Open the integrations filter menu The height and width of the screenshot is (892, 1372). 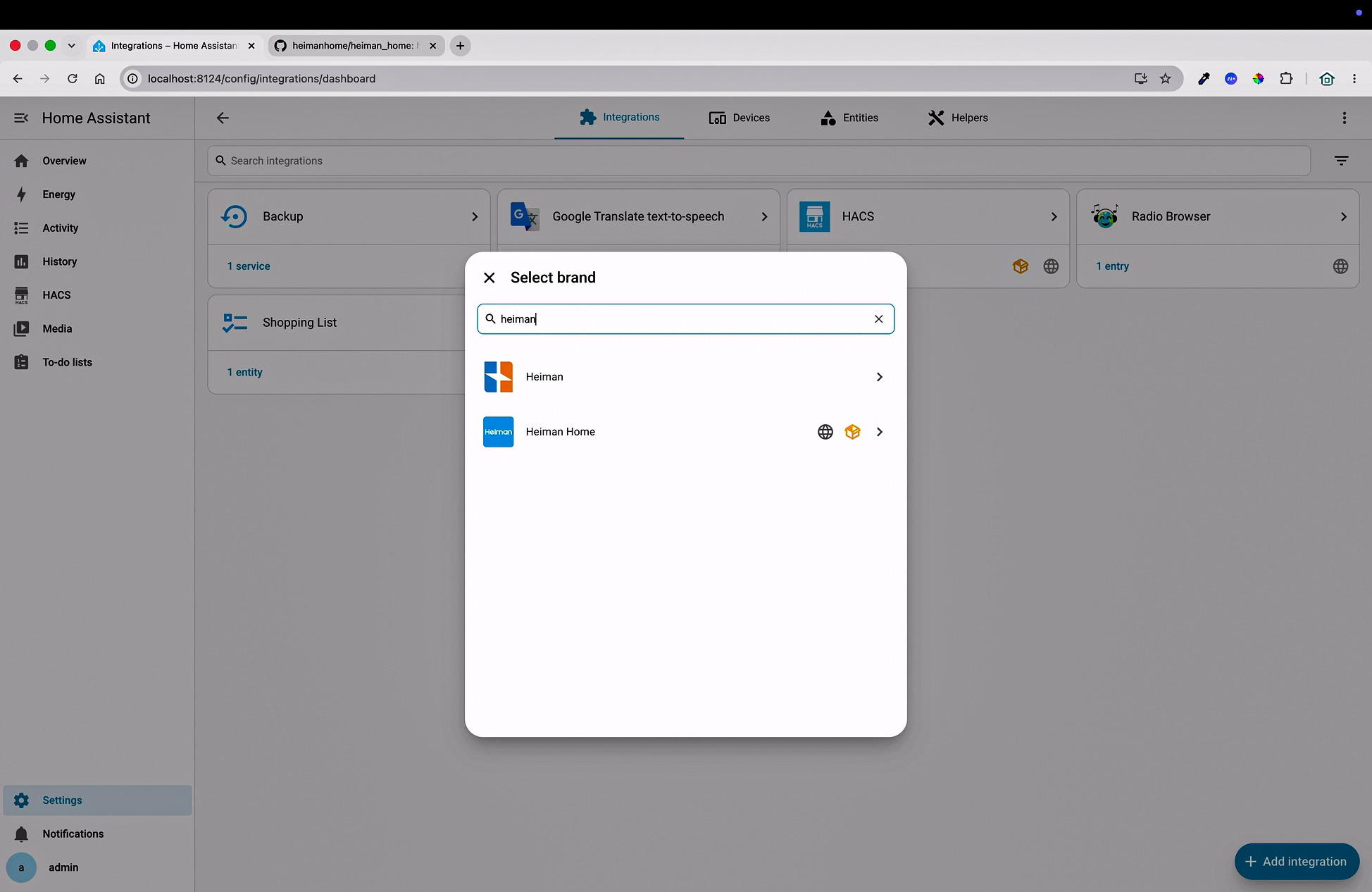1342,161
